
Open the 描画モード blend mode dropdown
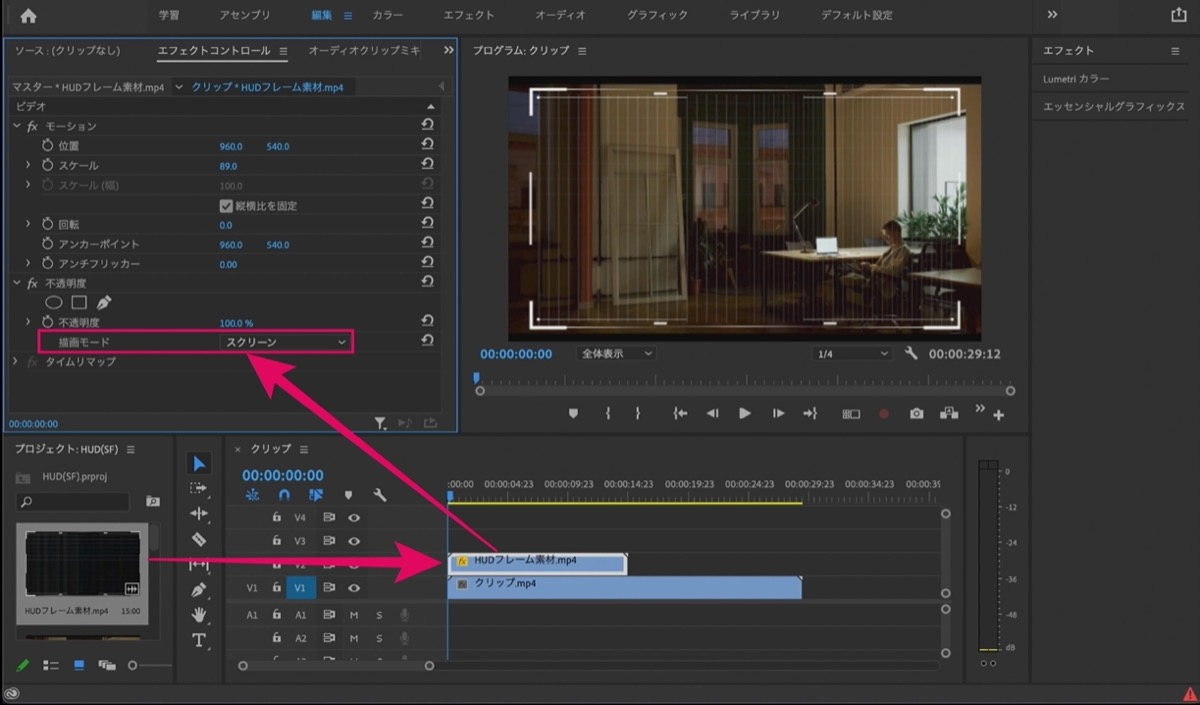point(285,342)
